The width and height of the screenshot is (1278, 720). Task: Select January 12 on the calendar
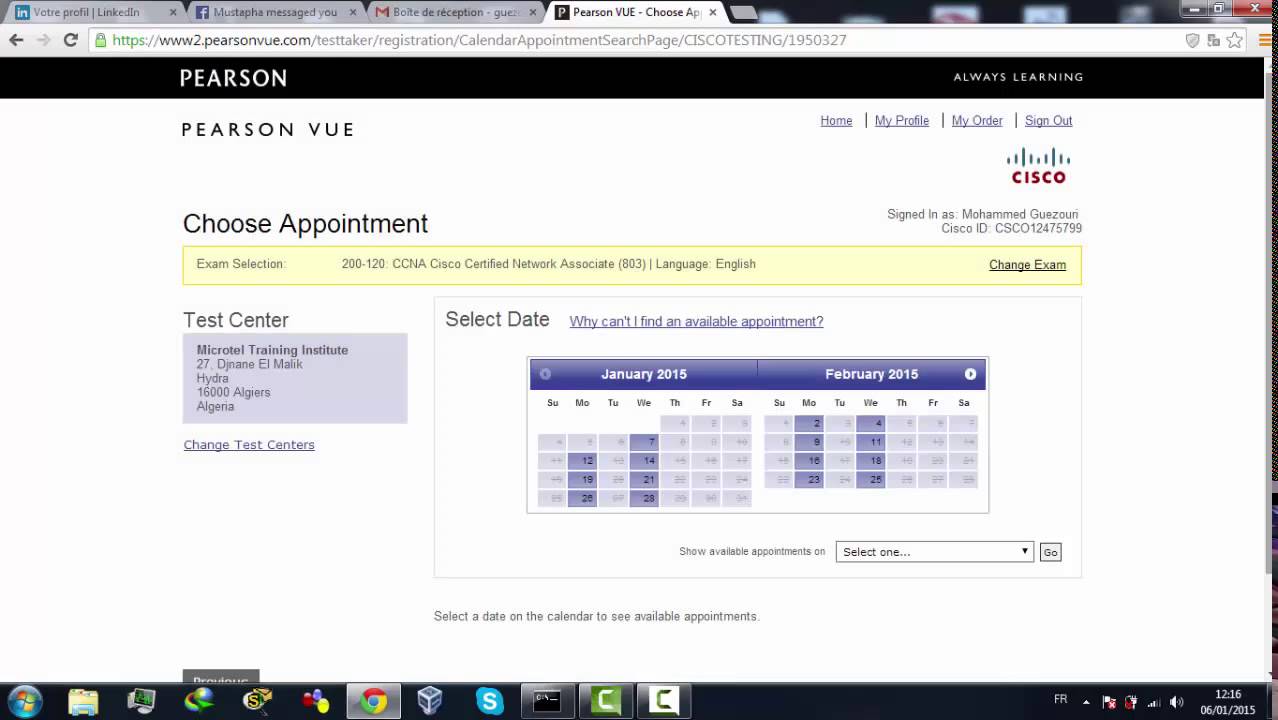pyautogui.click(x=583, y=461)
